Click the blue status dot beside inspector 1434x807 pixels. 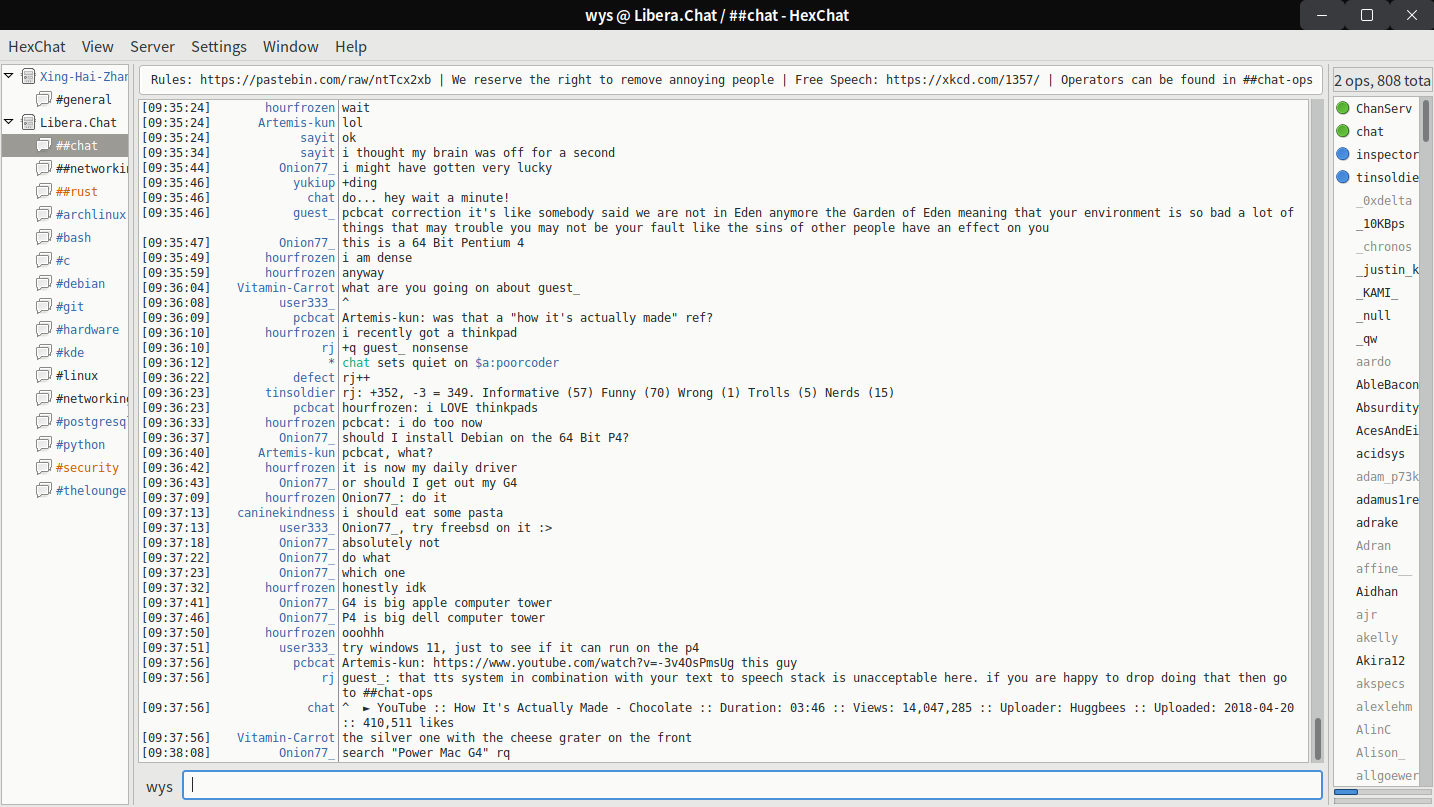click(x=1343, y=154)
